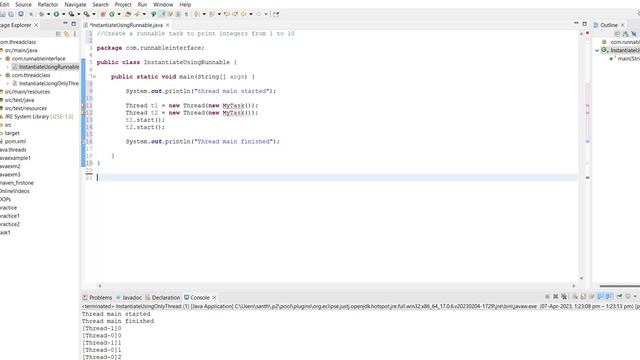The width and height of the screenshot is (640, 360).
Task: Open dropdown next to External Tools button
Action: [x=94, y=14]
